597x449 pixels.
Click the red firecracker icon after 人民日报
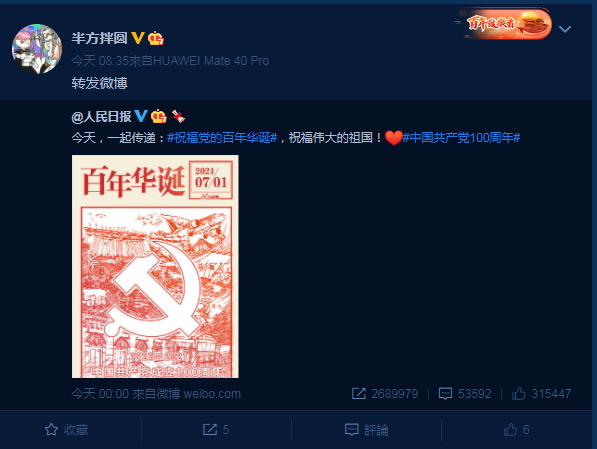tap(178, 116)
